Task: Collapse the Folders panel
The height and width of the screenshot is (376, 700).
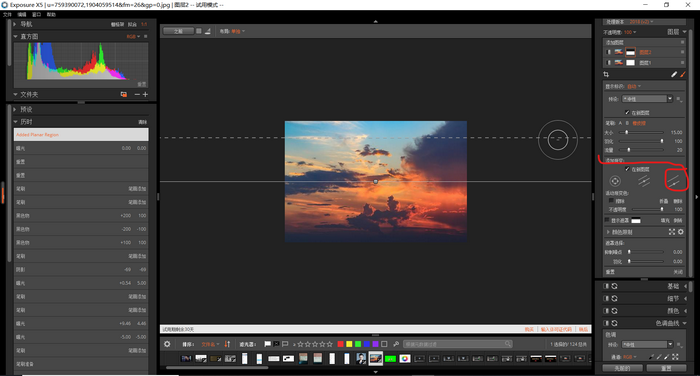Action: coord(15,94)
